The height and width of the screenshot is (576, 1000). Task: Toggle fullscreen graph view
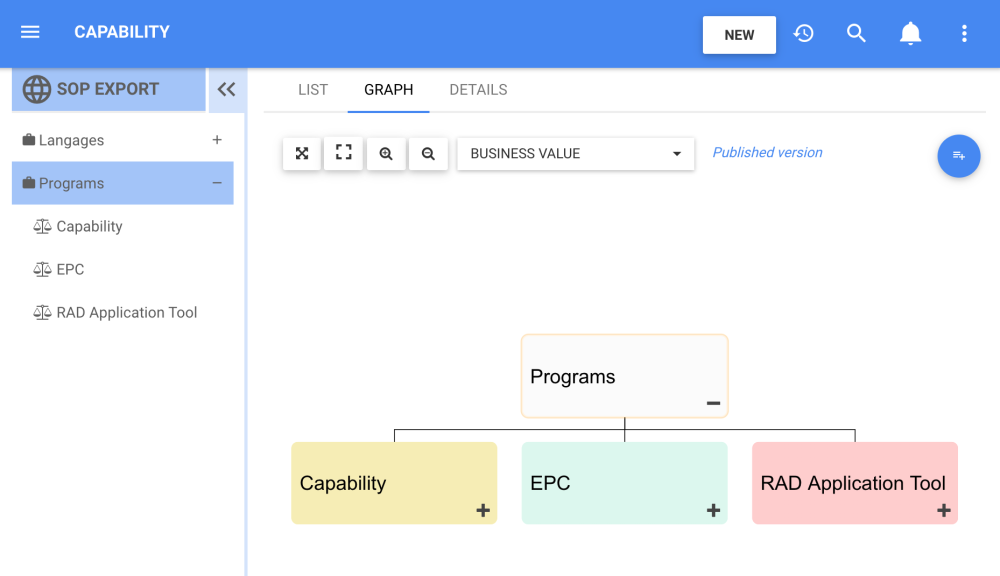(x=343, y=153)
